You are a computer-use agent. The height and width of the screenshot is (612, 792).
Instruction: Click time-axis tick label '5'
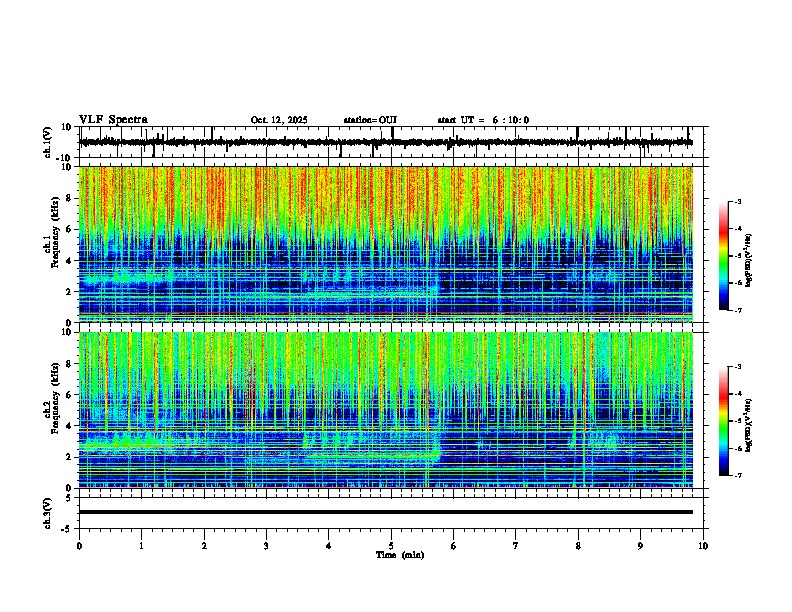[x=391, y=546]
